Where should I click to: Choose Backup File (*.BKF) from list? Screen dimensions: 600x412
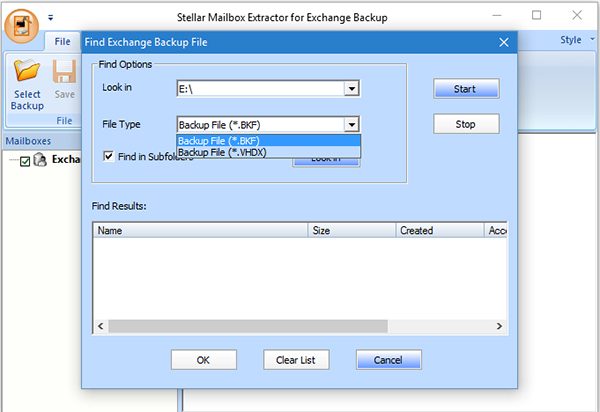coord(268,141)
